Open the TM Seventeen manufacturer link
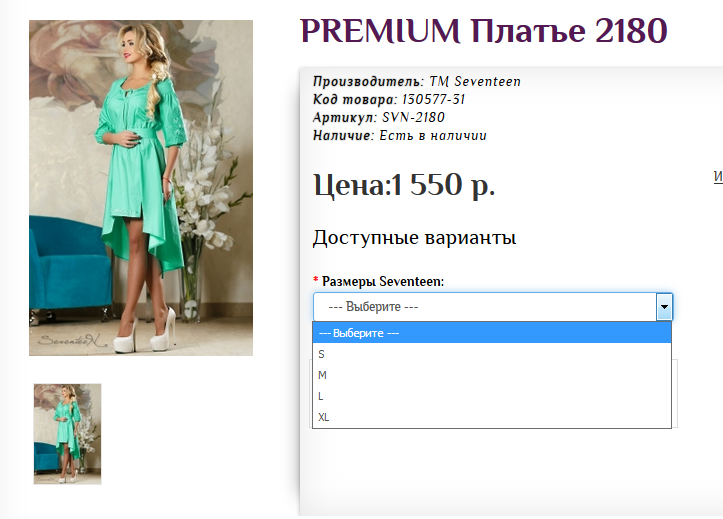723x519 pixels. click(x=475, y=82)
